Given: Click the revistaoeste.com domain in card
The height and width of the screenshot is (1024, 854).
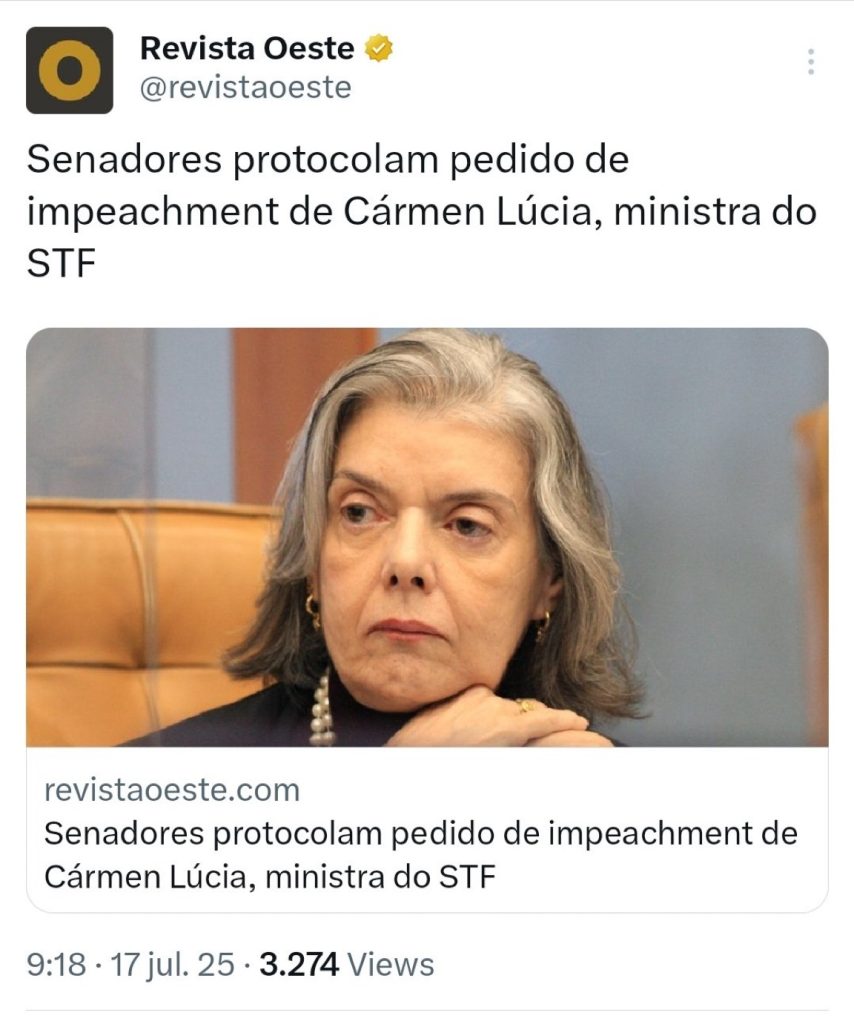Looking at the screenshot, I should coord(172,790).
